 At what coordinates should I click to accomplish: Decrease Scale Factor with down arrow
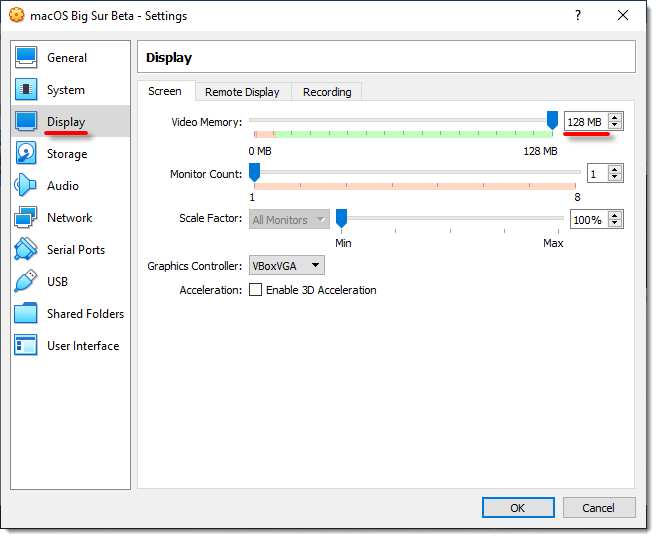click(614, 223)
